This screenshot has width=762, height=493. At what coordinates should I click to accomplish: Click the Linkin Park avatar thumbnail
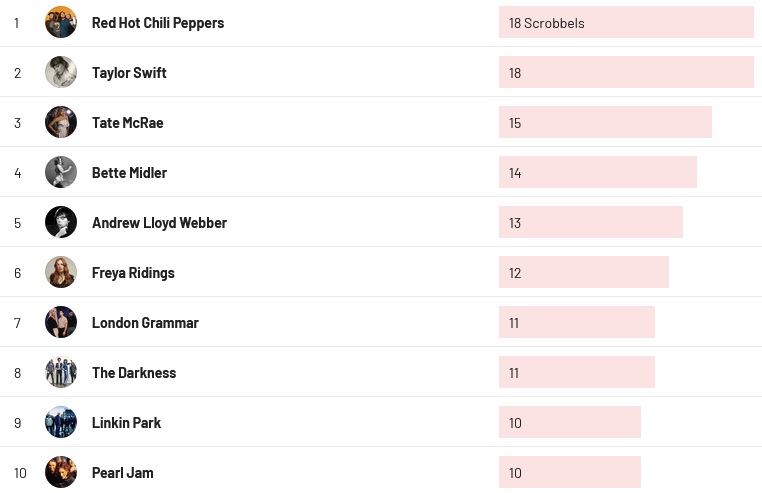tap(61, 422)
